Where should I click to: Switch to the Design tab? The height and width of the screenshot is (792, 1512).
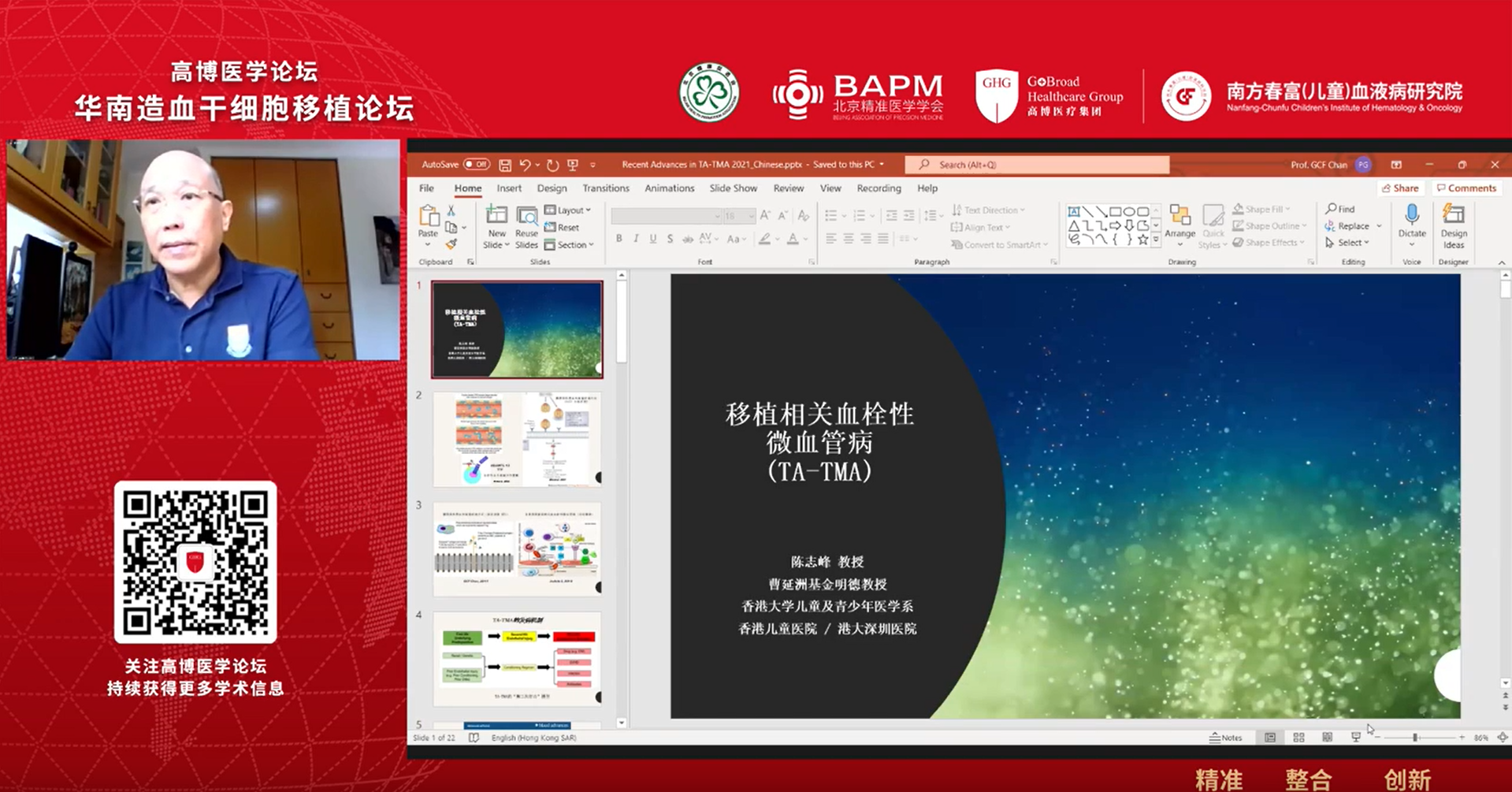552,188
